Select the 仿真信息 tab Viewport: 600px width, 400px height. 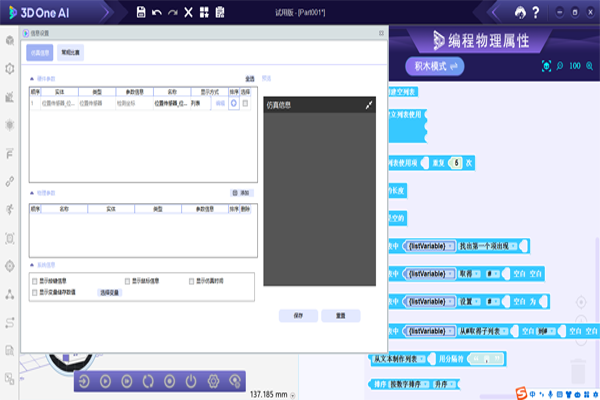click(40, 51)
